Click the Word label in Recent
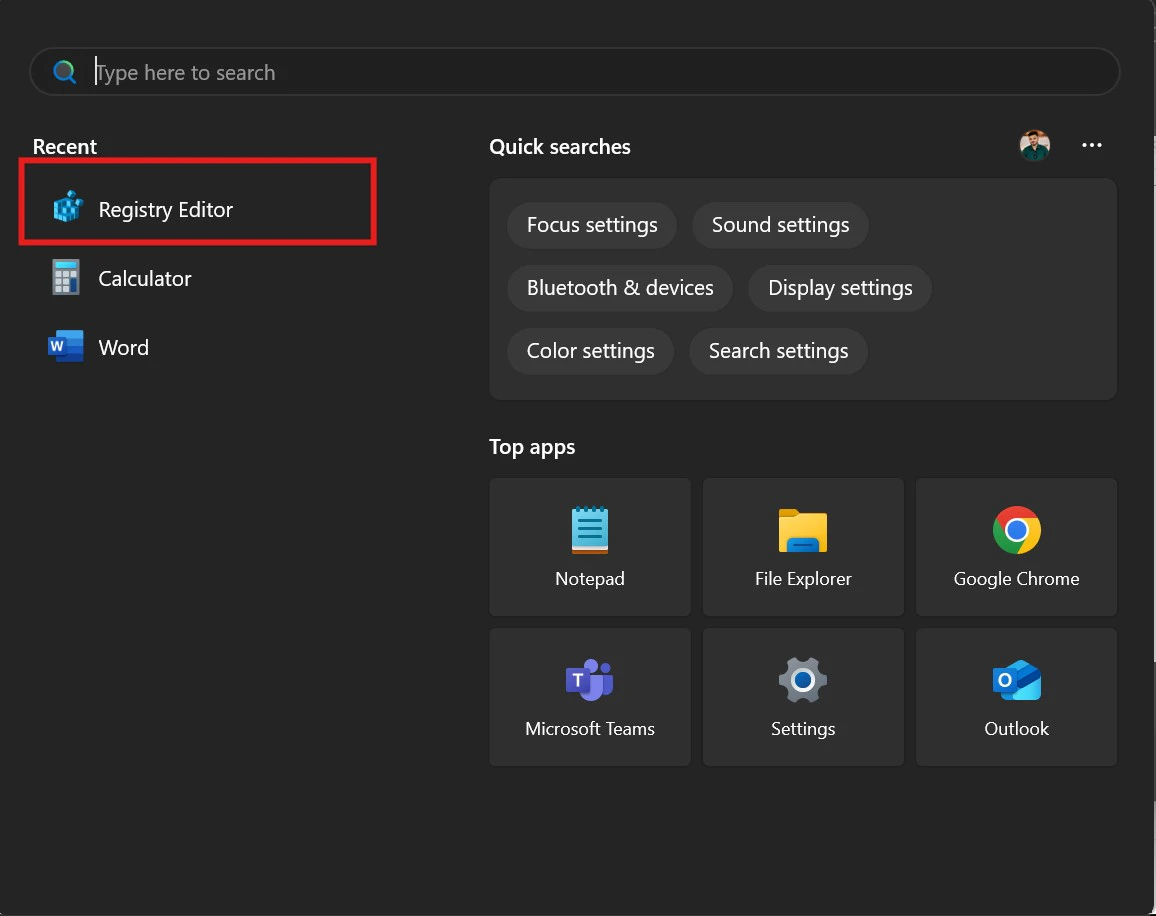 (123, 347)
